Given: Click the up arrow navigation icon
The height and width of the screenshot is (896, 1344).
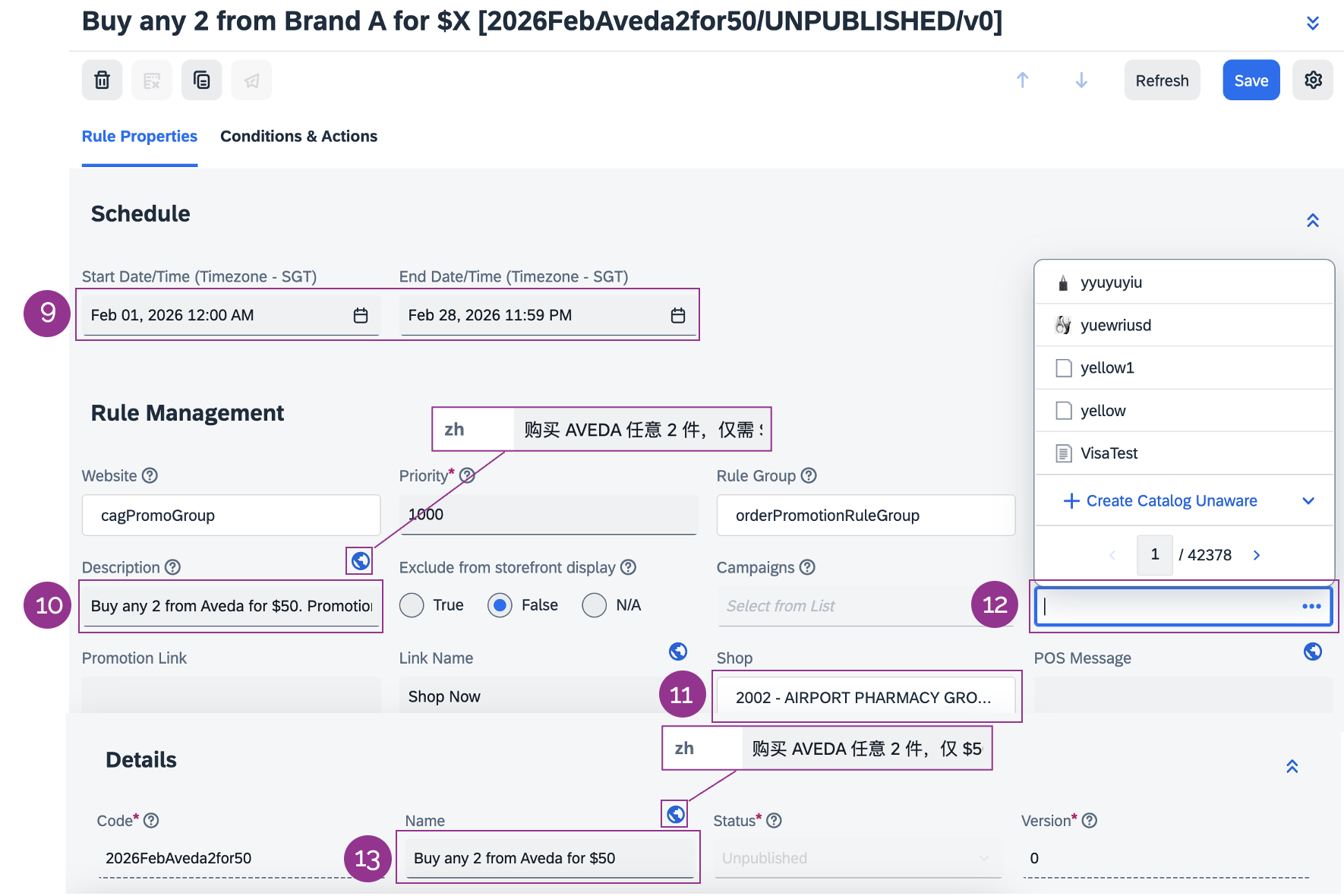Looking at the screenshot, I should tap(1022, 80).
